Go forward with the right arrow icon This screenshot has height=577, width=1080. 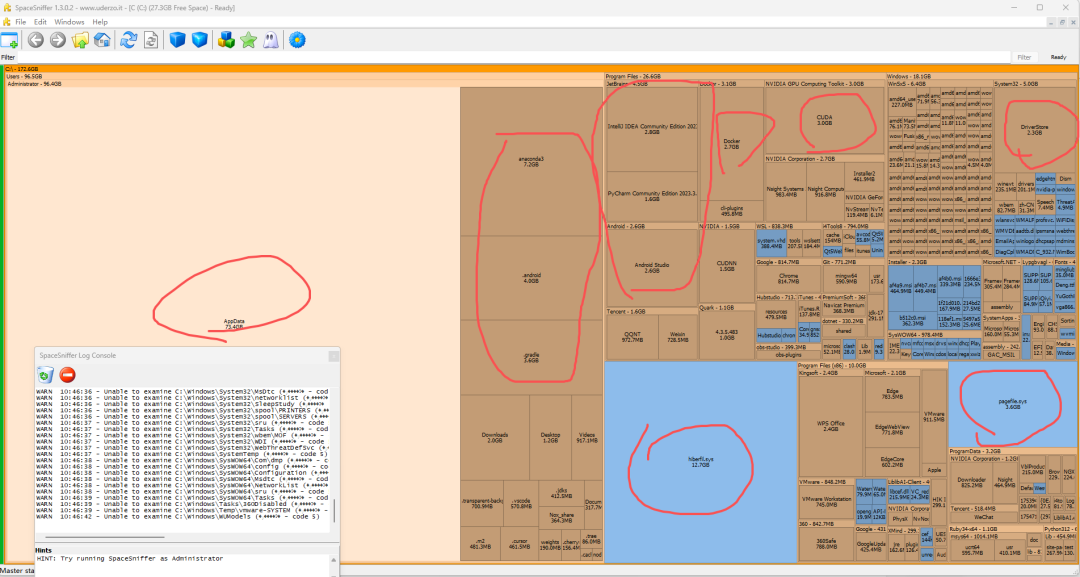tap(57, 40)
